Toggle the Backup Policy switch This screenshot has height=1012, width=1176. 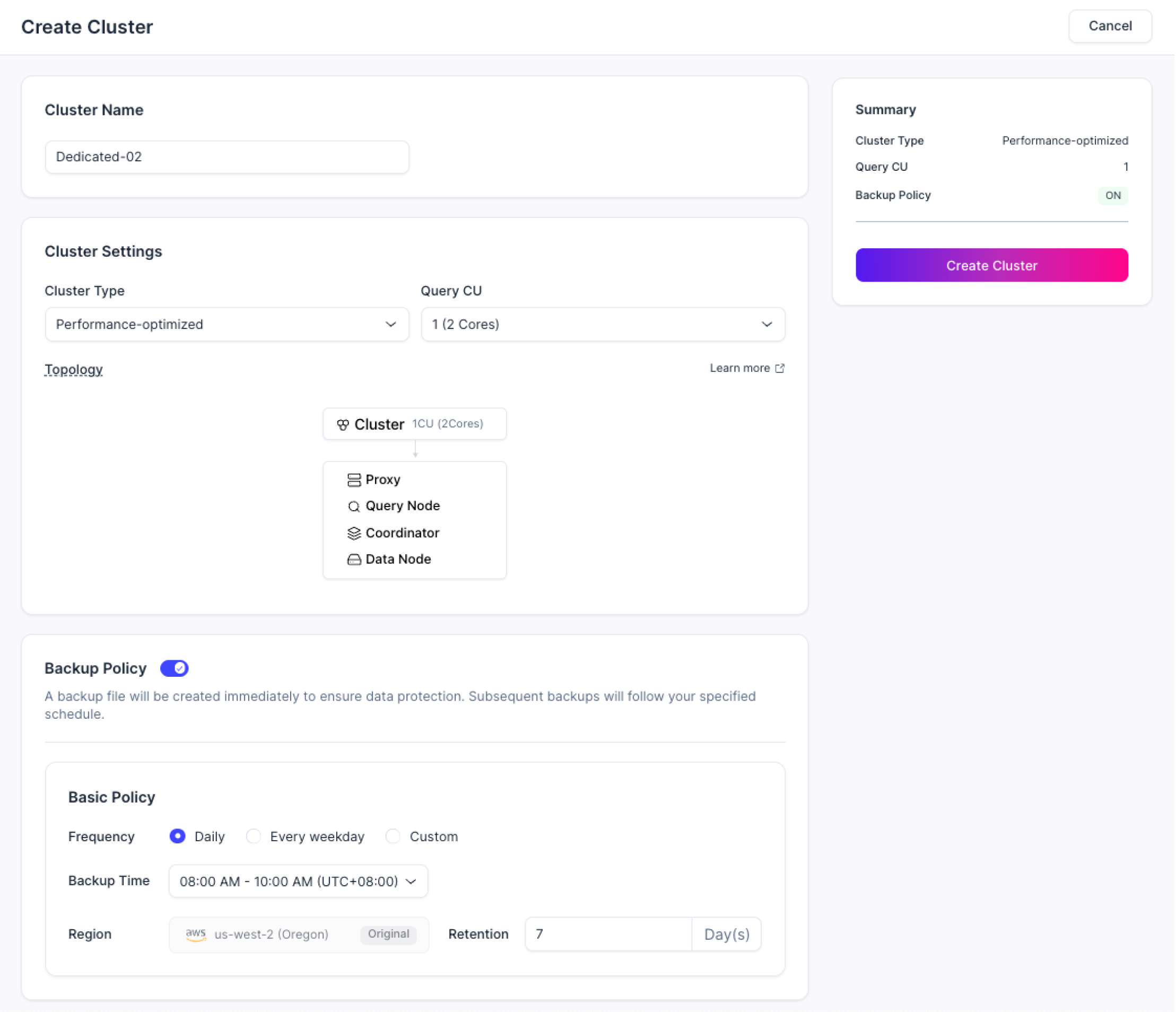coord(174,669)
